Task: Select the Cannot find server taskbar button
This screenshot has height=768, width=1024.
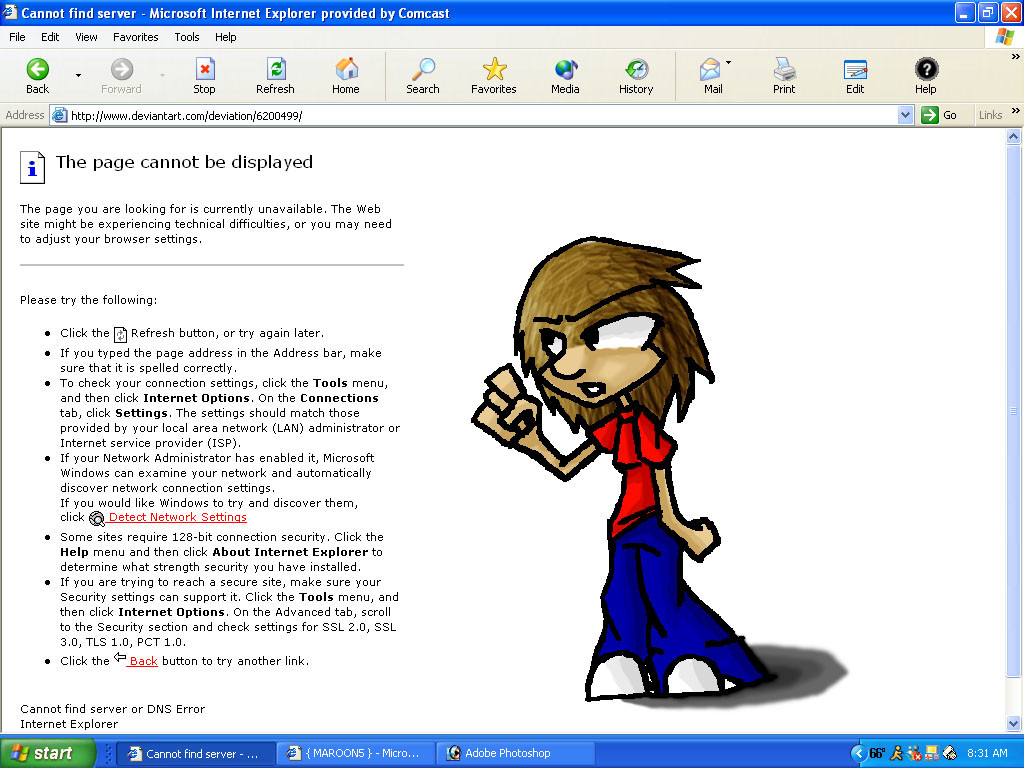Action: coord(195,754)
